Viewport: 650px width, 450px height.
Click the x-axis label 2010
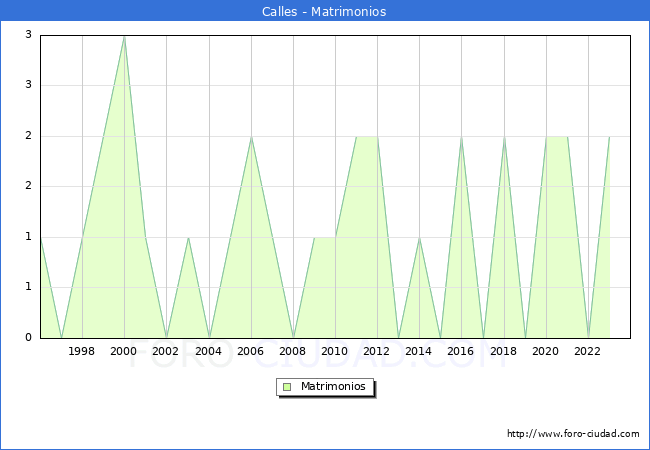[335, 351]
